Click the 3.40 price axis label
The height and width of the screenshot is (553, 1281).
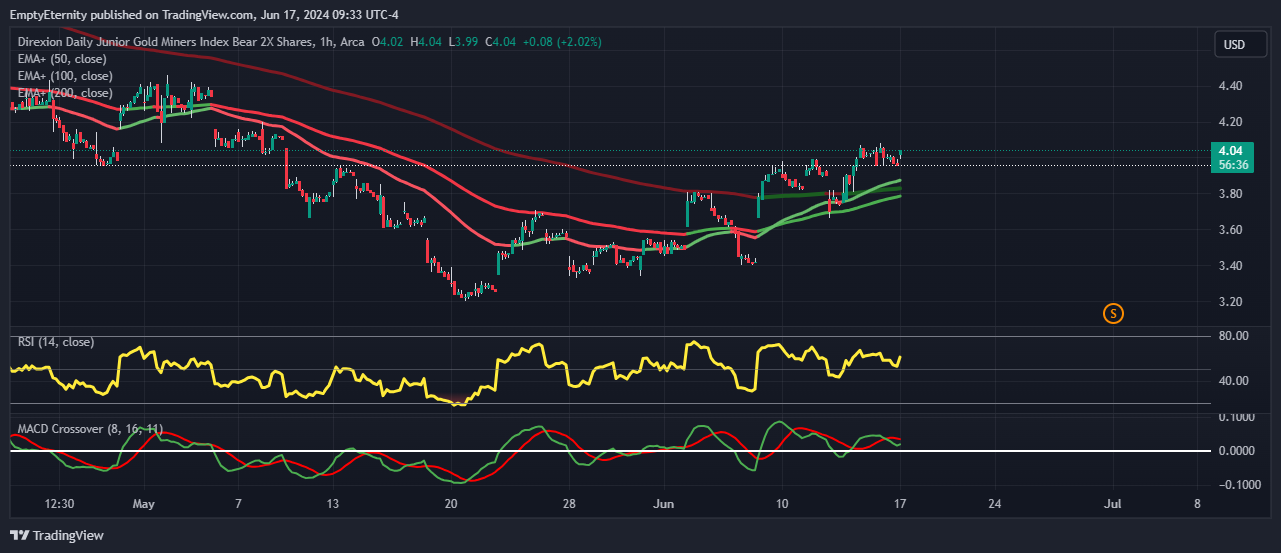tap(1229, 266)
